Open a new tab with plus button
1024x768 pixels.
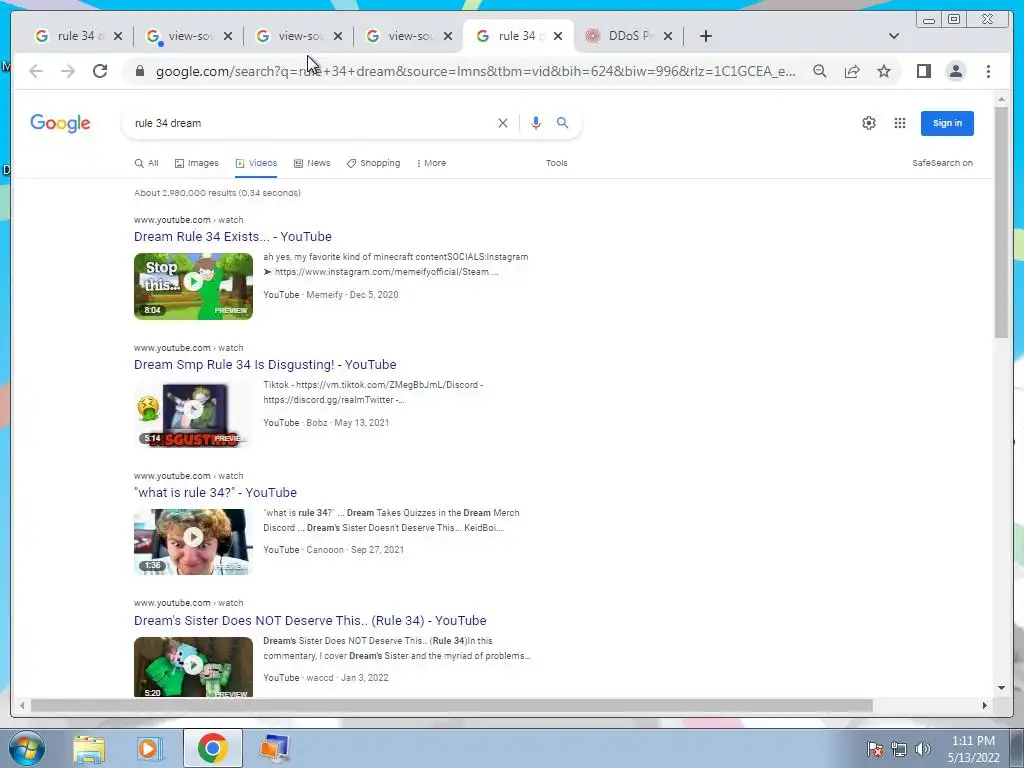point(705,36)
